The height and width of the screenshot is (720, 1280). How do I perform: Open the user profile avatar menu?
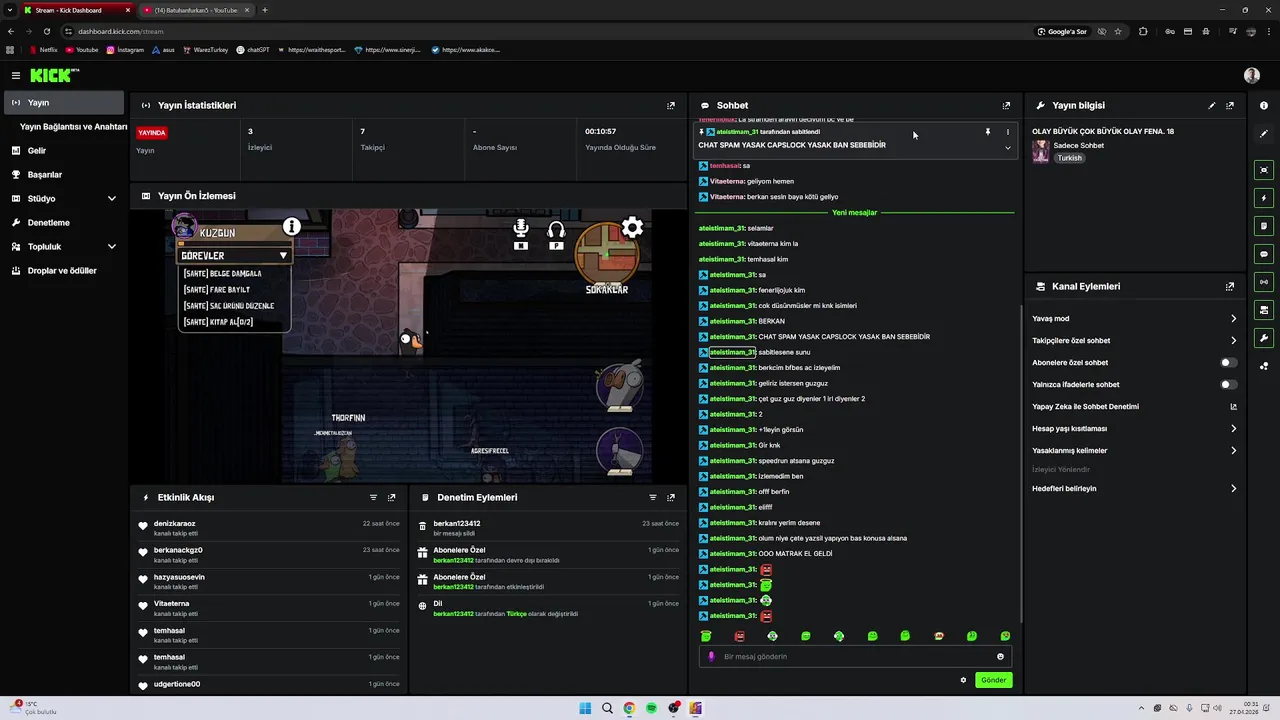pyautogui.click(x=1252, y=75)
